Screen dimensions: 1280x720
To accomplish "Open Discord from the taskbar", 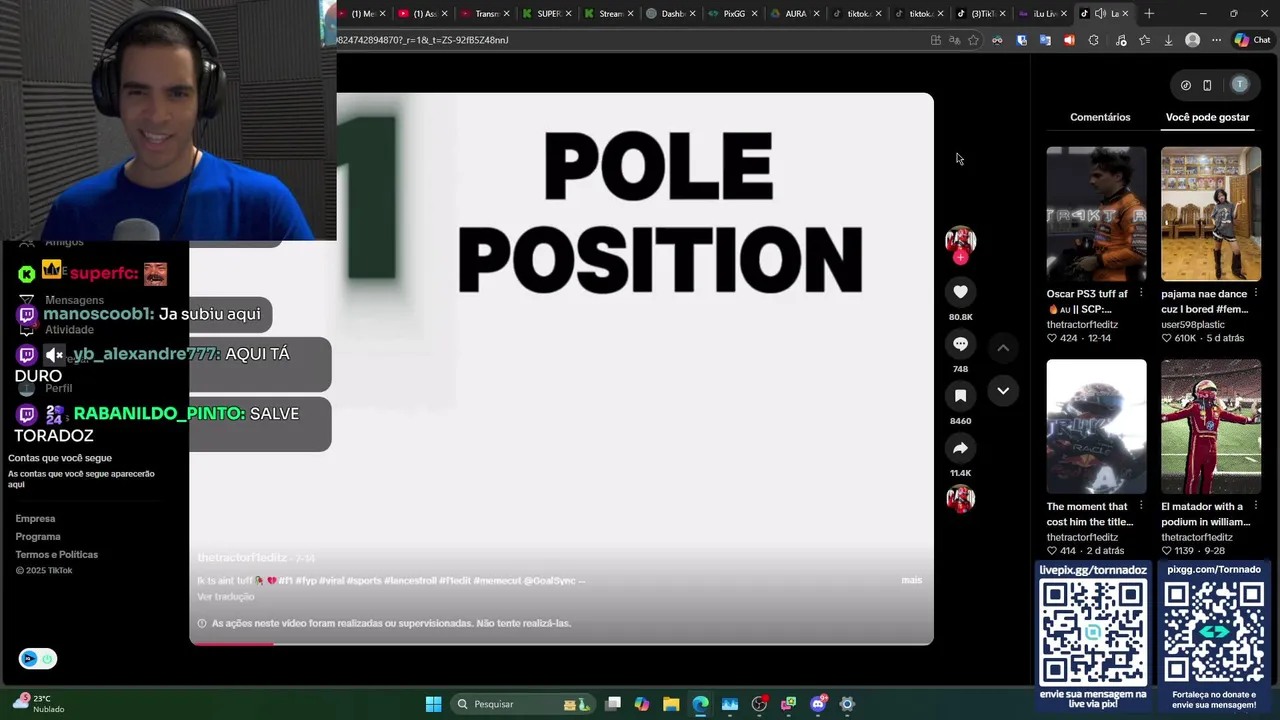I will click(x=818, y=704).
